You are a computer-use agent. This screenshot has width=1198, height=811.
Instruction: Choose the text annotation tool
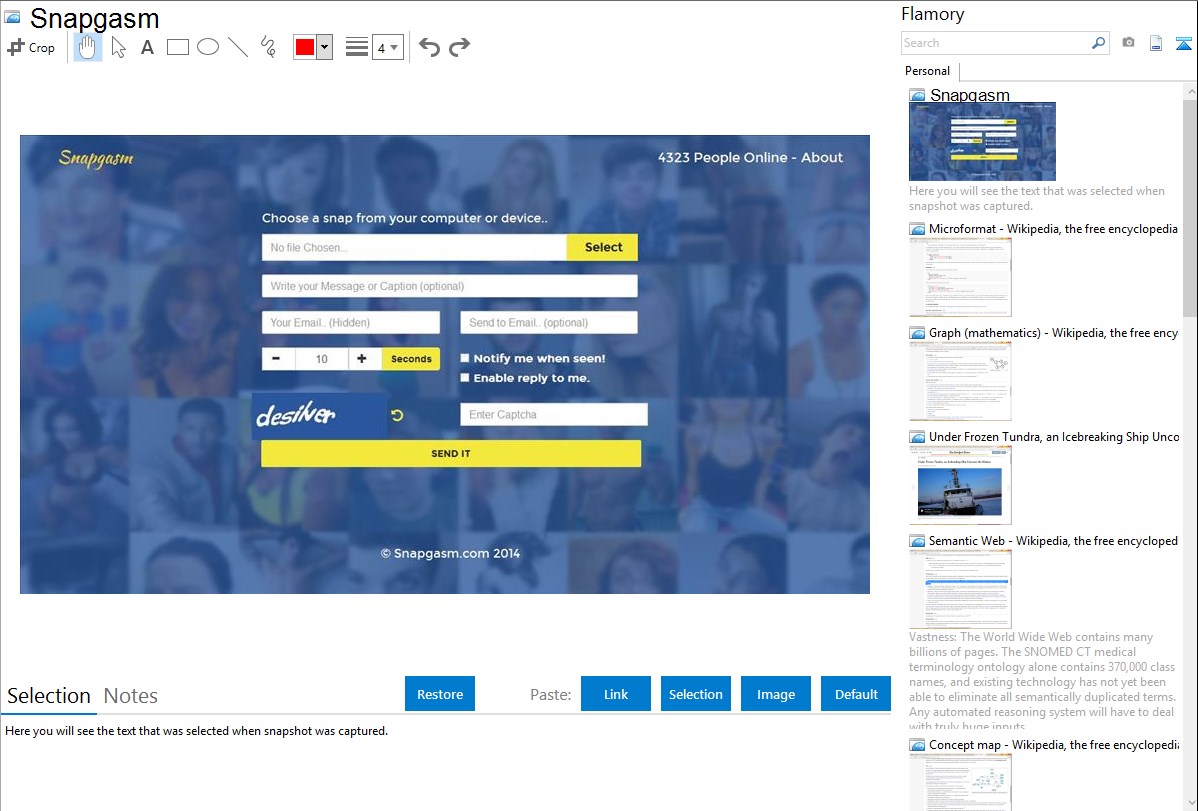(x=147, y=47)
